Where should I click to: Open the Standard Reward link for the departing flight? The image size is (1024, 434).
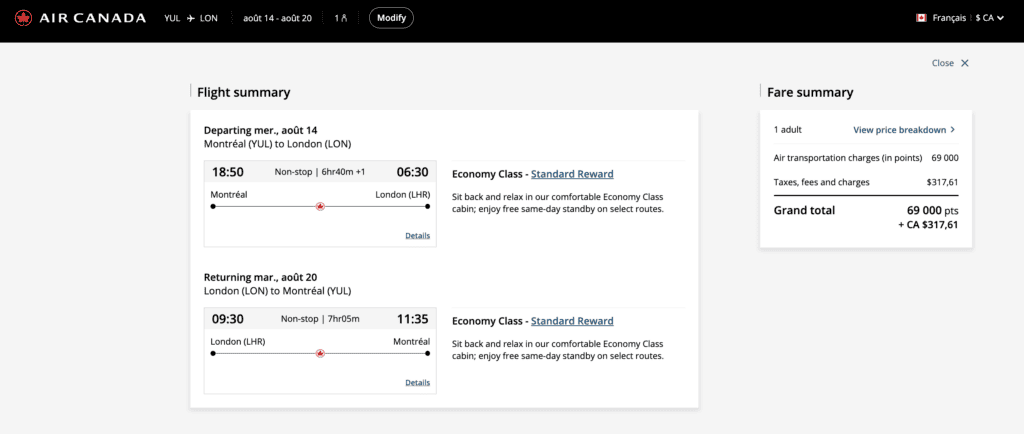point(572,174)
